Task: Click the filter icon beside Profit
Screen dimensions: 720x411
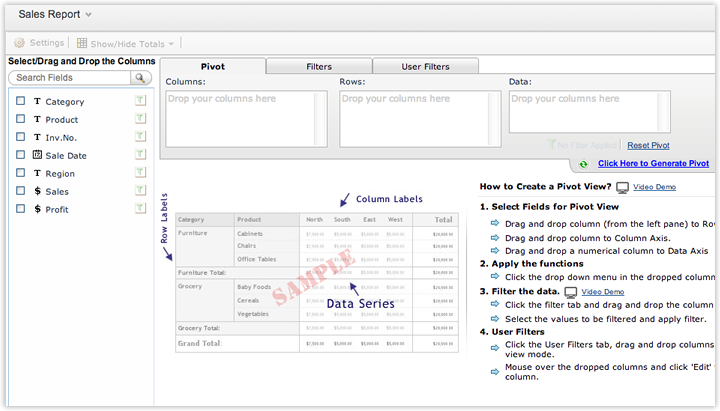Action: coord(141,209)
